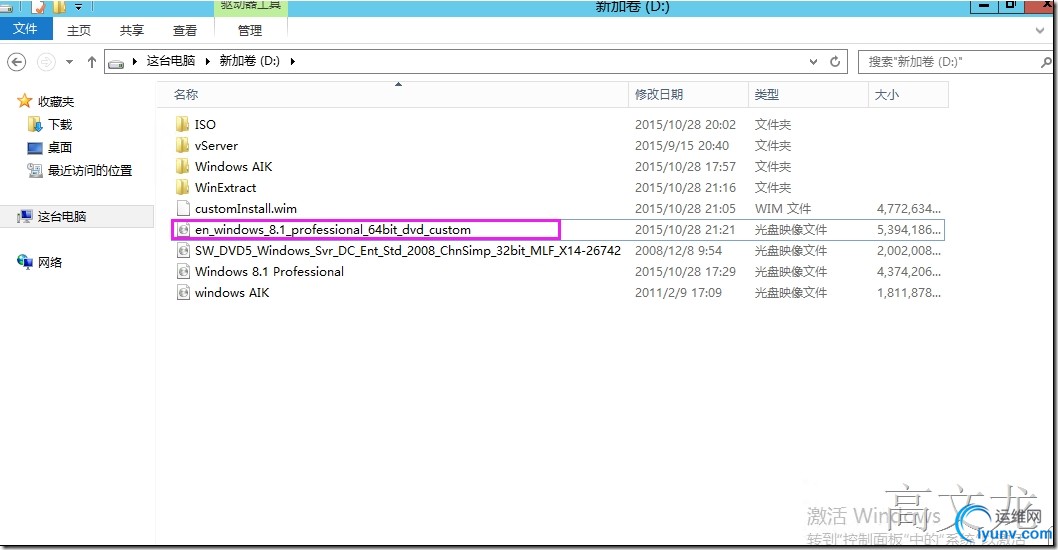Refresh the current folder
The width and height of the screenshot is (1058, 550).
click(835, 61)
